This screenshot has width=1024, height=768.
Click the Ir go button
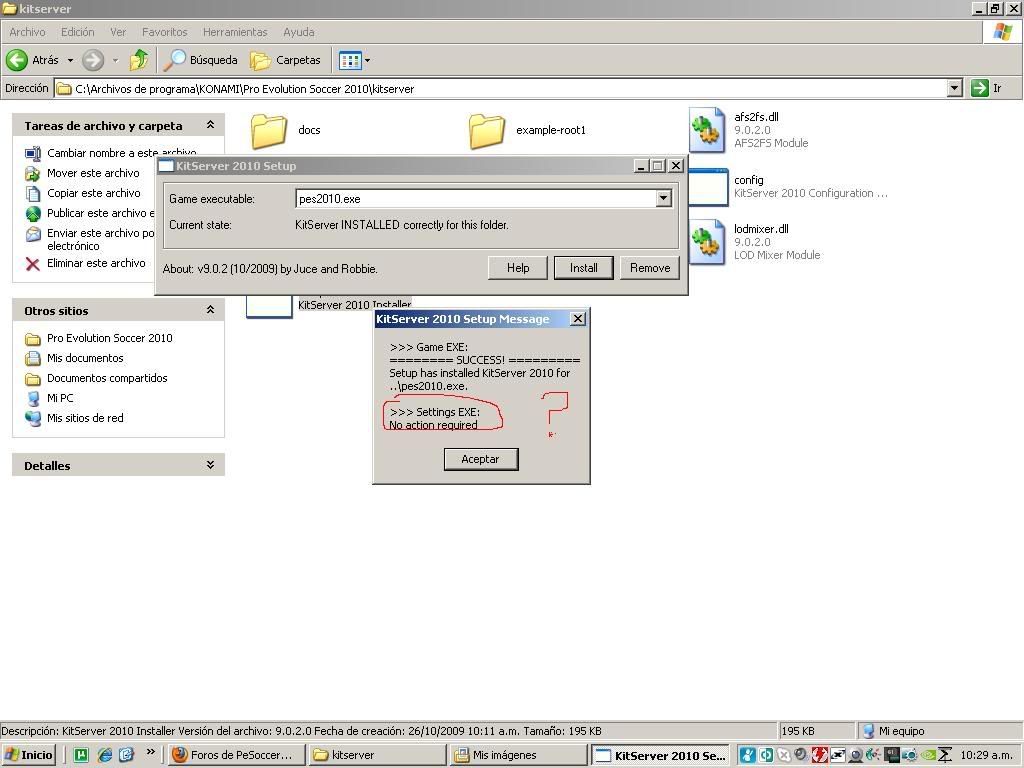pyautogui.click(x=987, y=88)
